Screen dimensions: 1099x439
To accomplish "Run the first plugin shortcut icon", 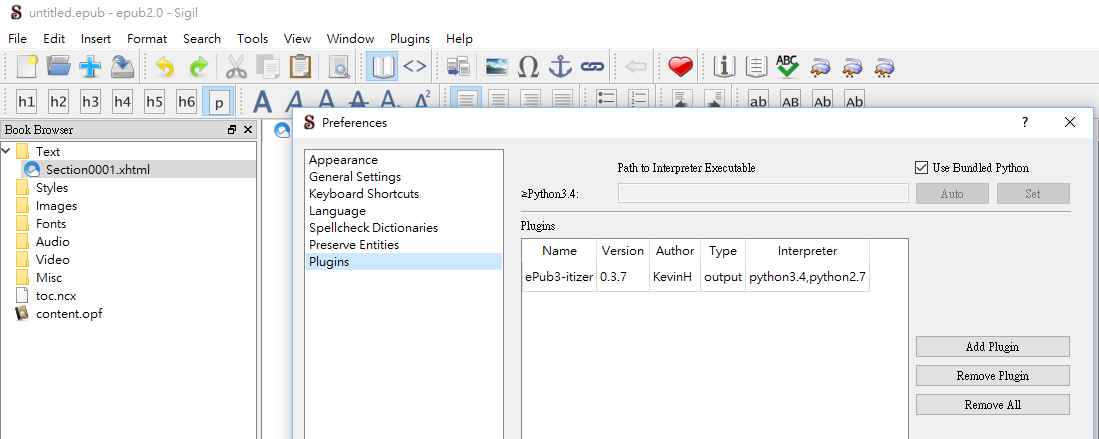I will 820,67.
